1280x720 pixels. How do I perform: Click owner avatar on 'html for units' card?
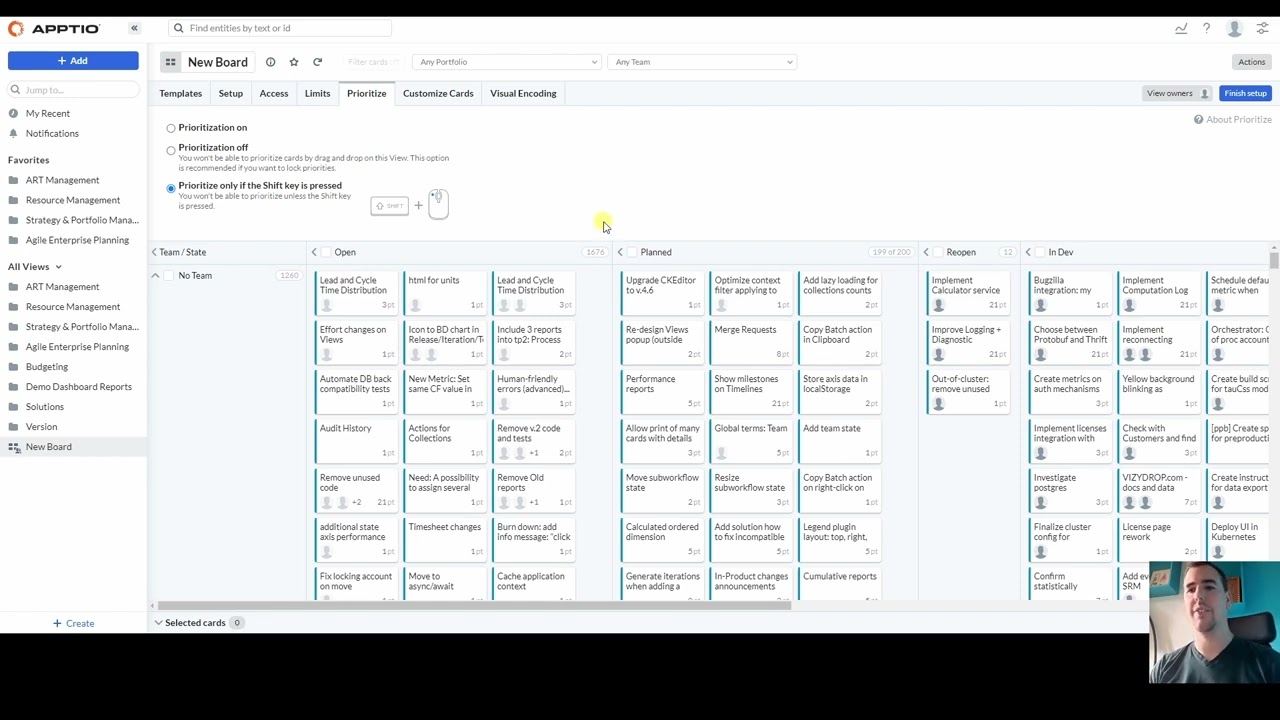415,305
